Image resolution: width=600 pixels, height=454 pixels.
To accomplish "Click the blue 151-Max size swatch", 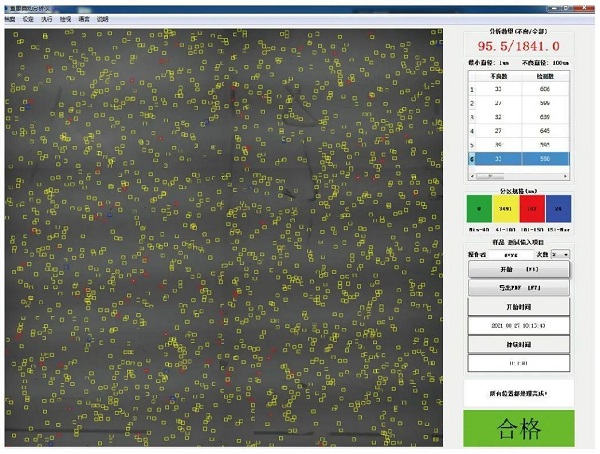I will 558,208.
